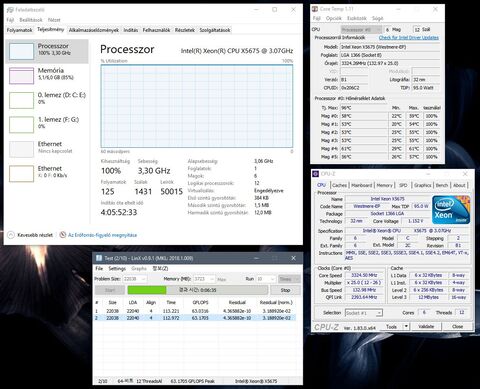Open the Erőforrás-figyelő megnyitása link

(x=102, y=235)
